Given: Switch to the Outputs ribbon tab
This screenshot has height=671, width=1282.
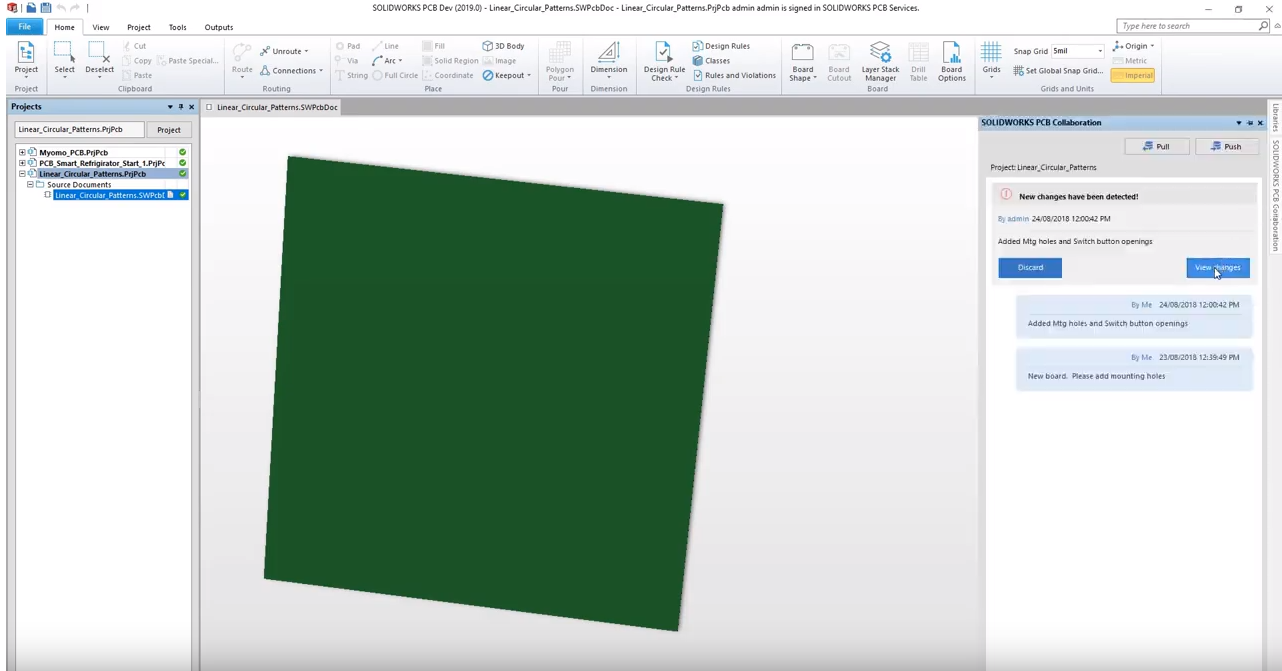Looking at the screenshot, I should tap(219, 27).
